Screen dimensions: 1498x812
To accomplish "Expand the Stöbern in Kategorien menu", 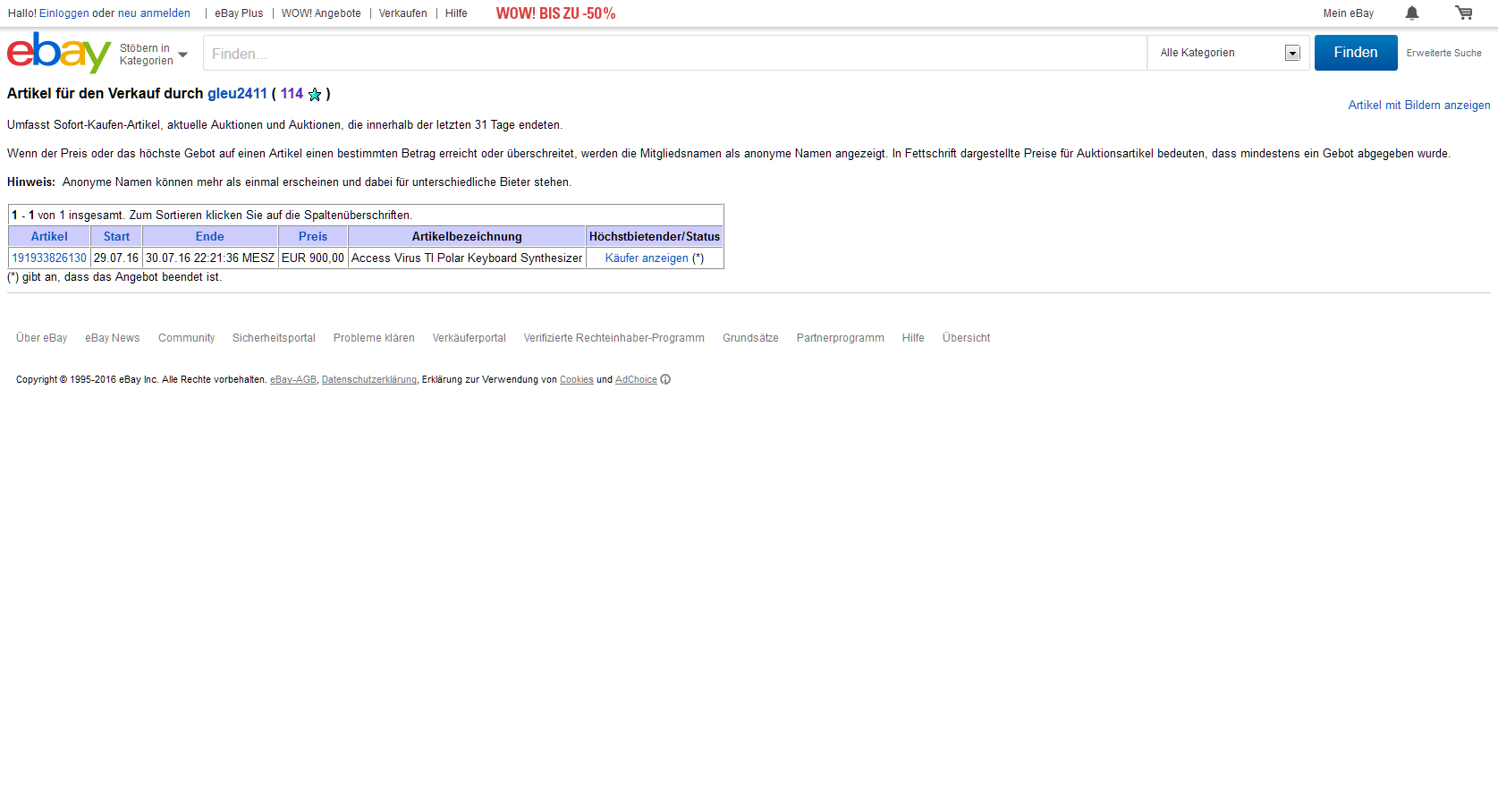I will [x=153, y=55].
